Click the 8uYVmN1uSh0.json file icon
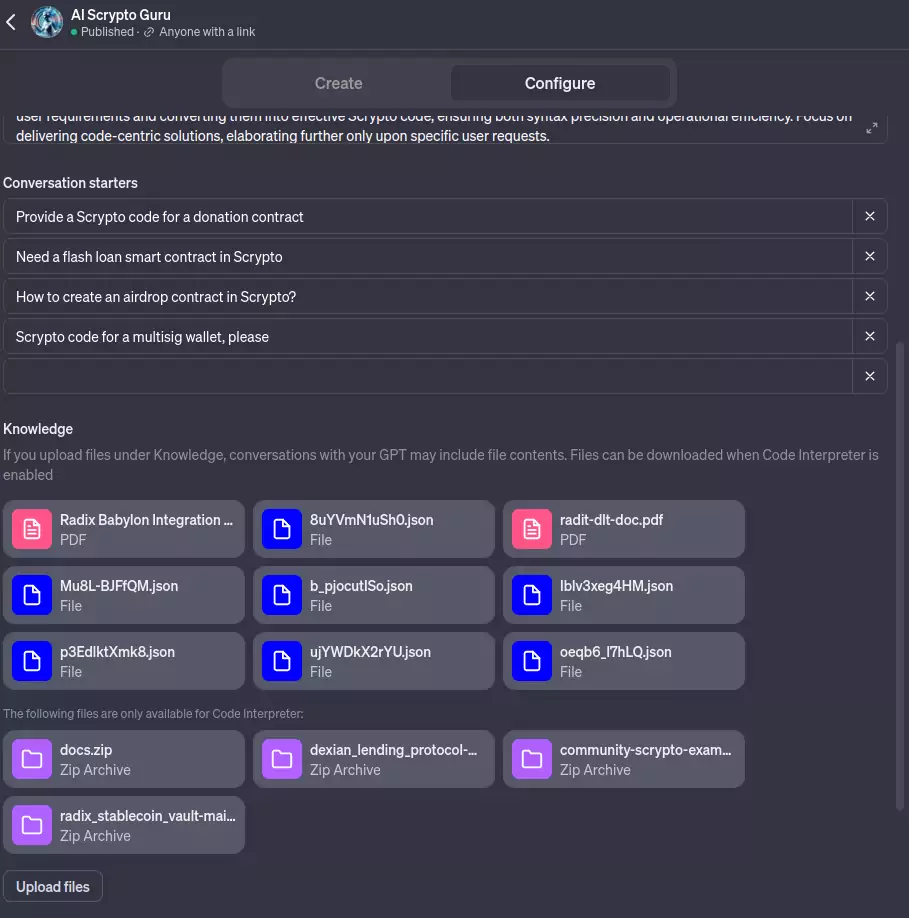This screenshot has width=909, height=918. (x=282, y=529)
